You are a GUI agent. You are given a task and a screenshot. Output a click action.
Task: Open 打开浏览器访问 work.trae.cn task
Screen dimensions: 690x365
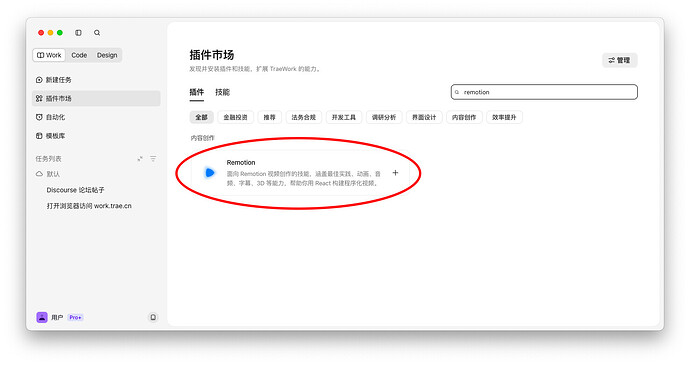(89, 206)
